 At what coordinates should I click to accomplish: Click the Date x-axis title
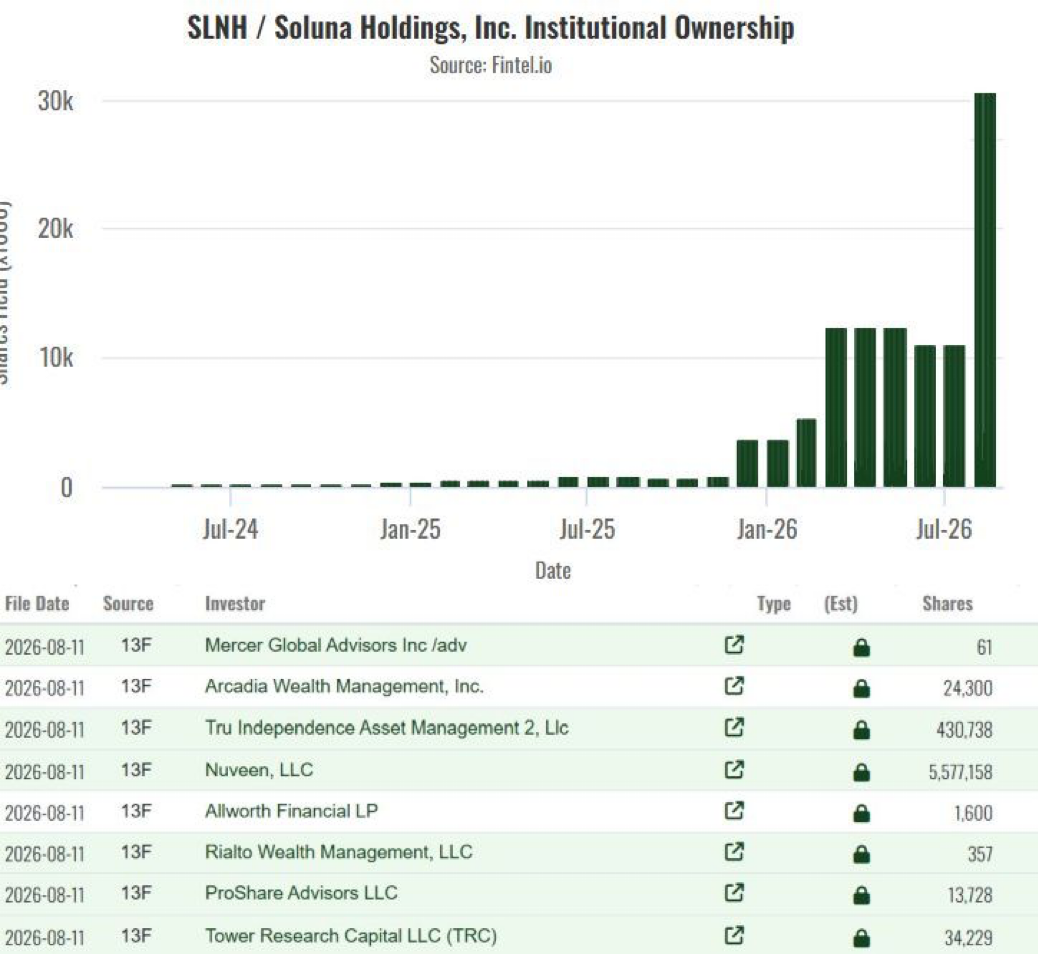pos(553,571)
